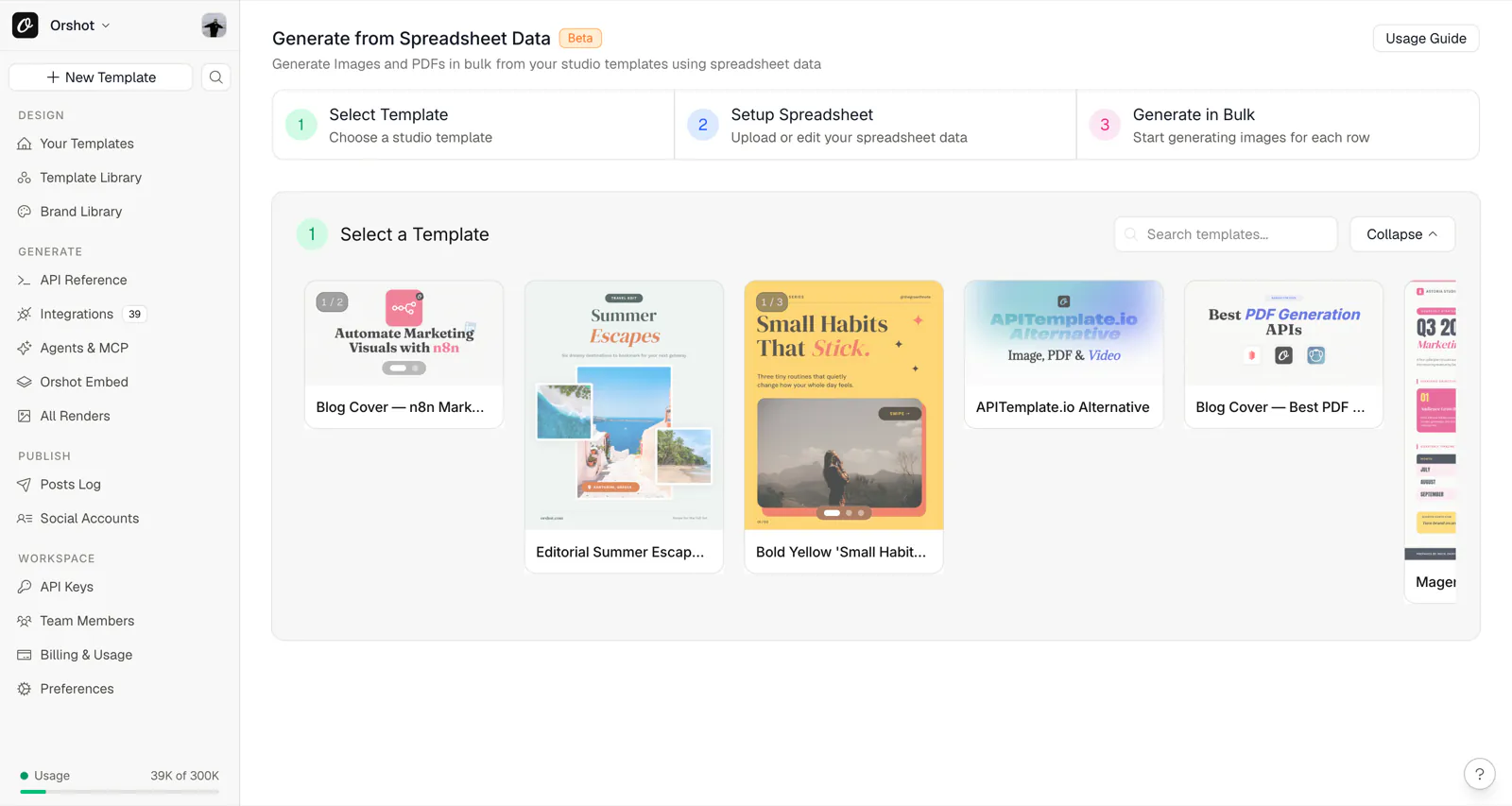
Task: Open Brand Library page
Action: coord(81,212)
